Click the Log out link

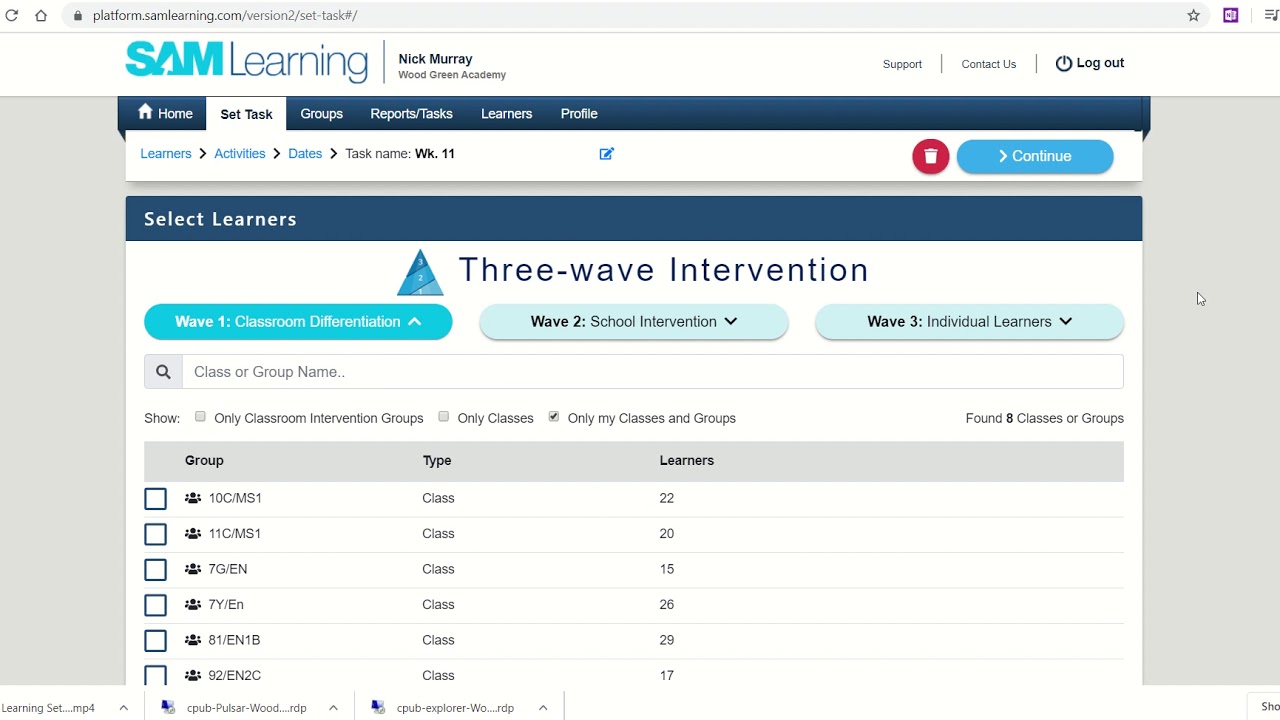[1090, 63]
